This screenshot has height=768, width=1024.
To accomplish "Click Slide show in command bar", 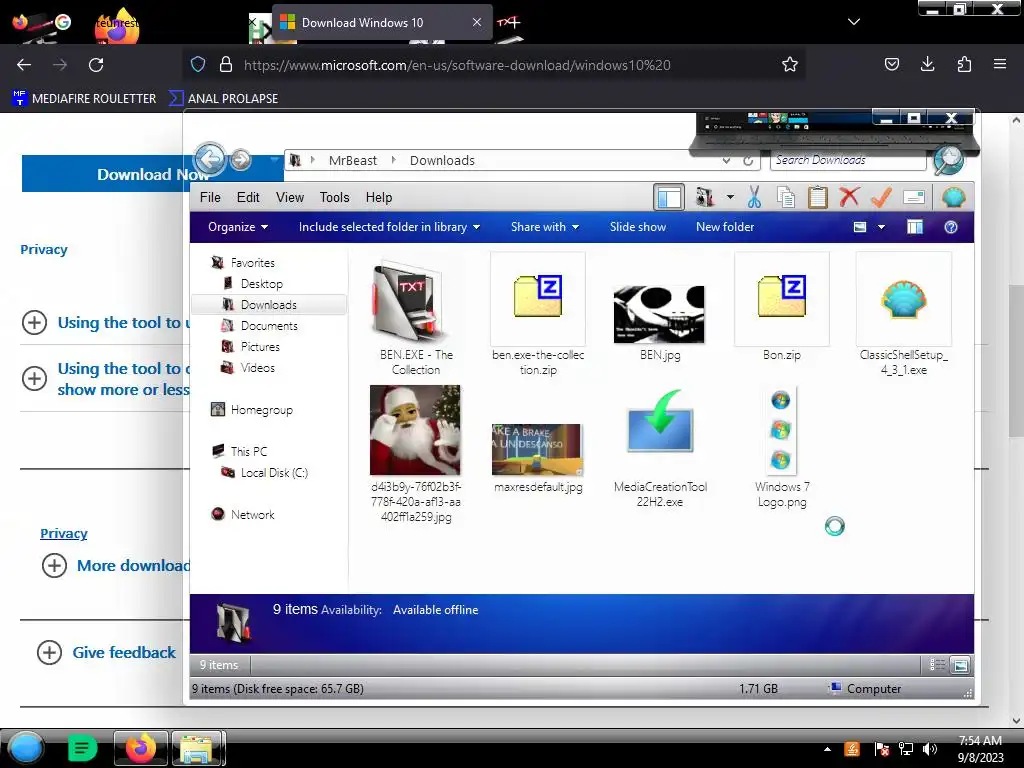I will [637, 227].
